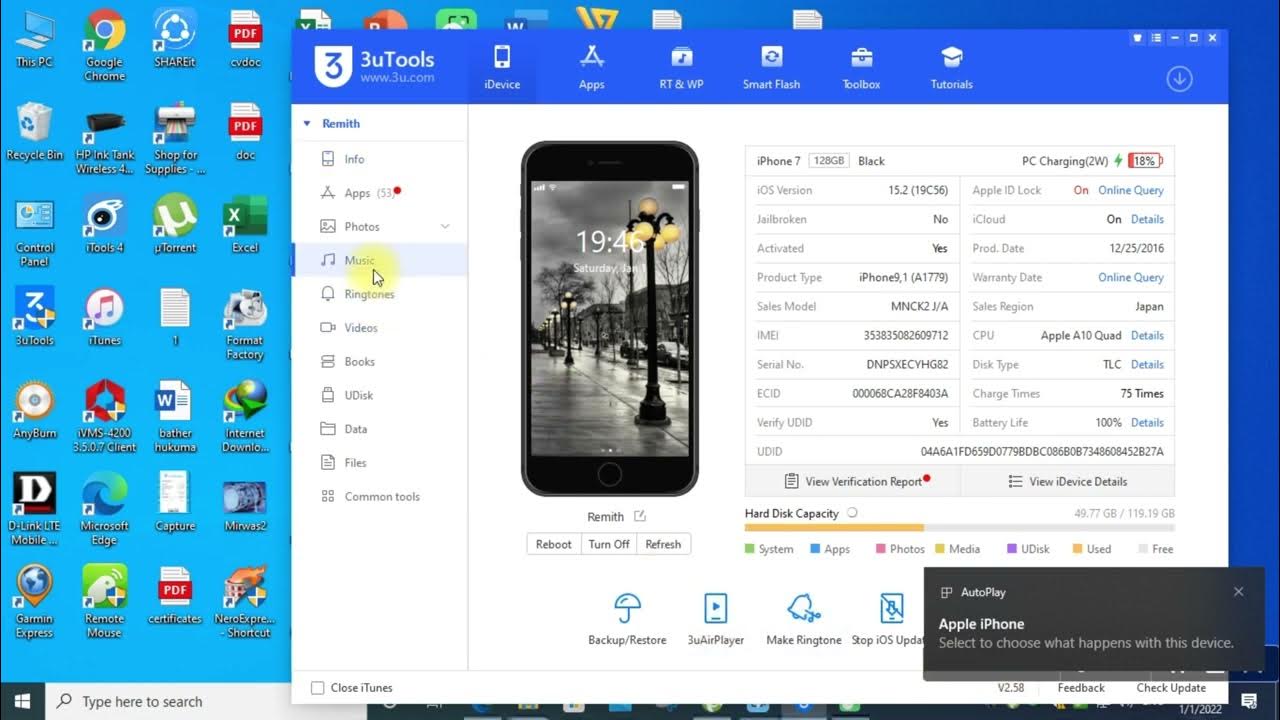Select the AnyBurn desktop icon
The width and height of the screenshot is (1280, 720).
point(34,410)
